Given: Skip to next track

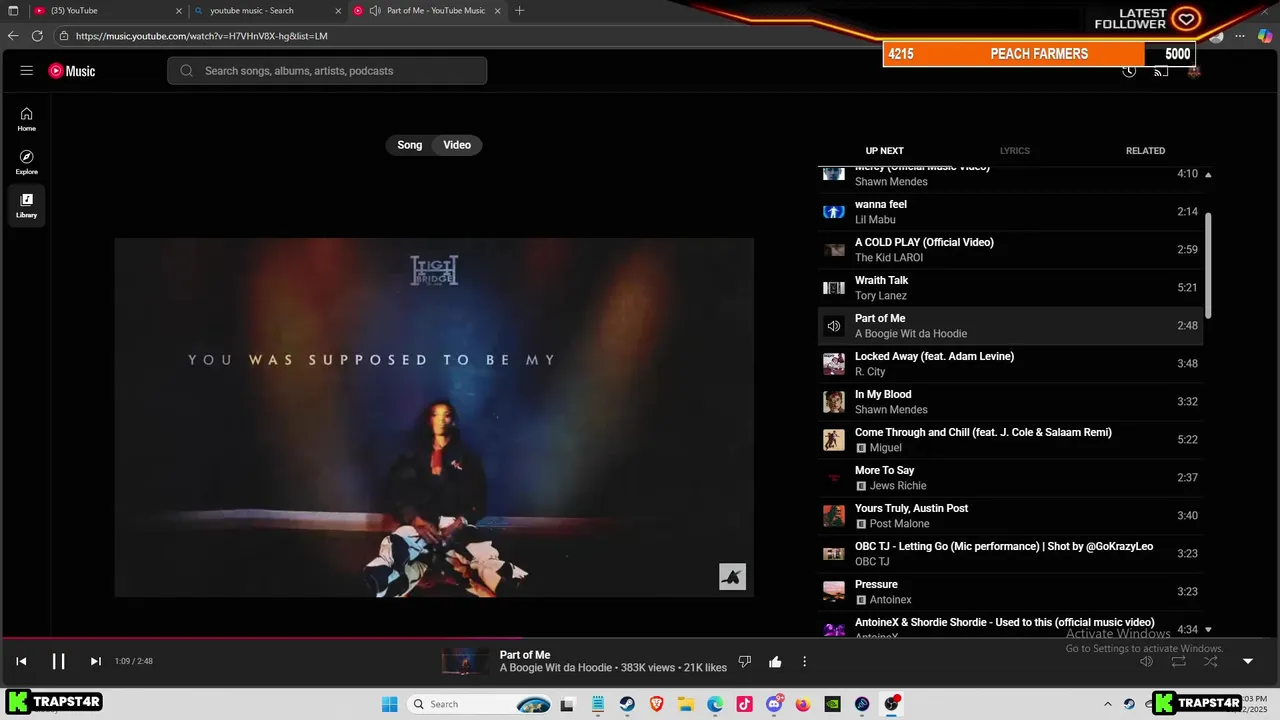Looking at the screenshot, I should point(96,661).
